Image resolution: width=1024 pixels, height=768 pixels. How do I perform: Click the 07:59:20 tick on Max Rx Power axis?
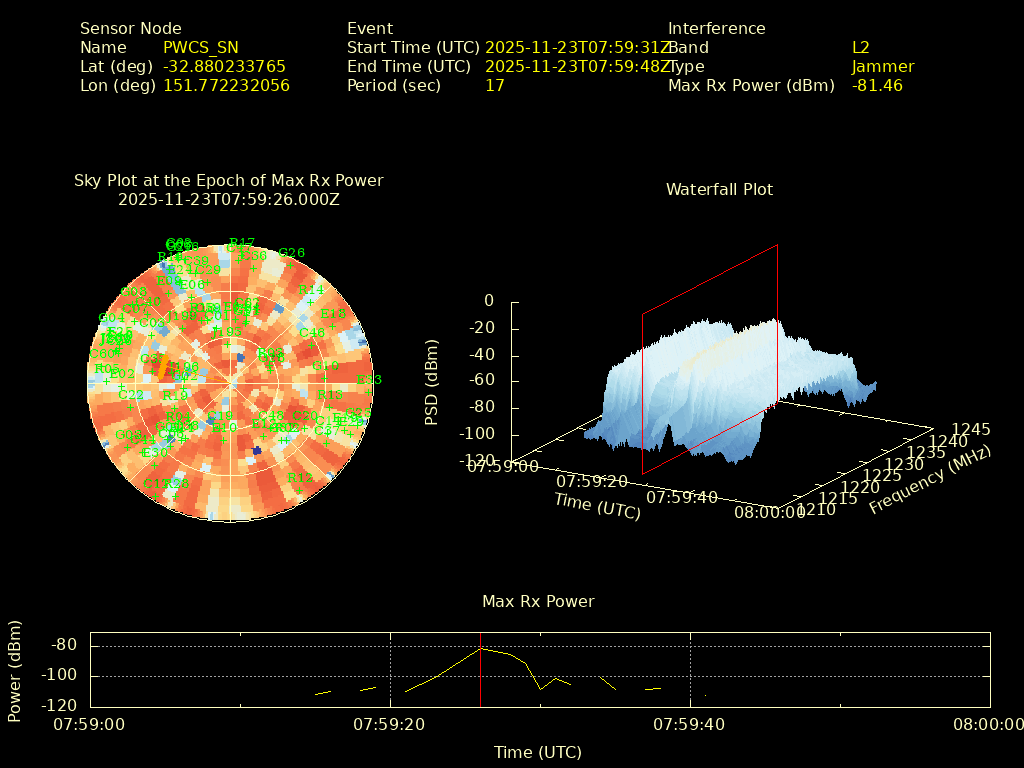click(390, 724)
